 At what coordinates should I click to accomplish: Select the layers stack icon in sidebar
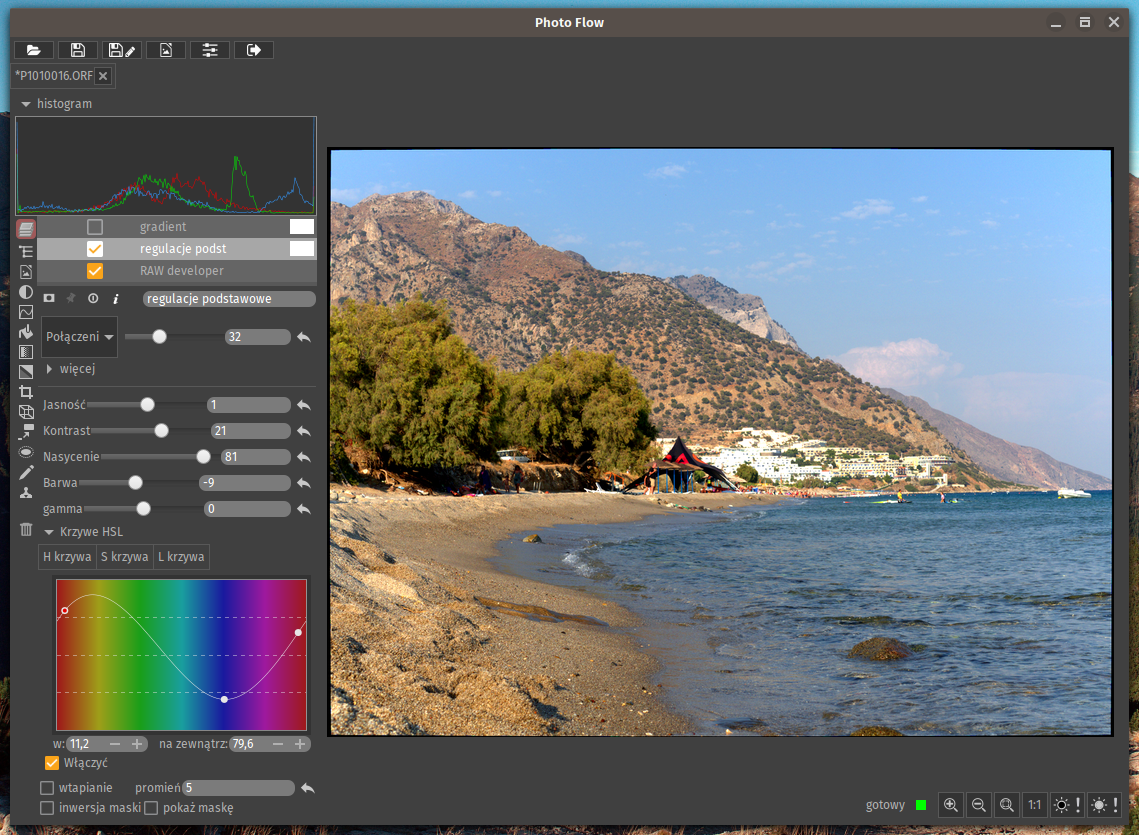[25, 230]
